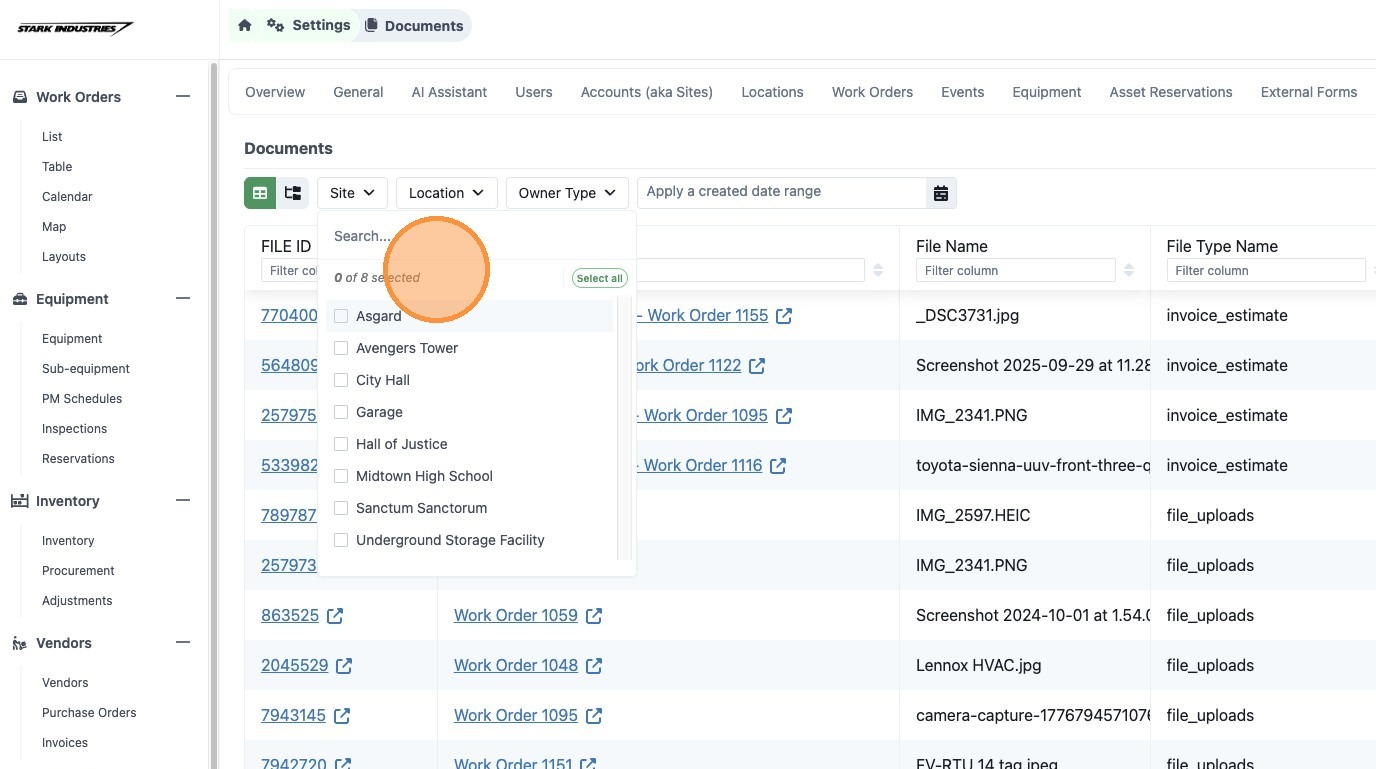Click the Vendors sidebar section icon

[x=20, y=643]
